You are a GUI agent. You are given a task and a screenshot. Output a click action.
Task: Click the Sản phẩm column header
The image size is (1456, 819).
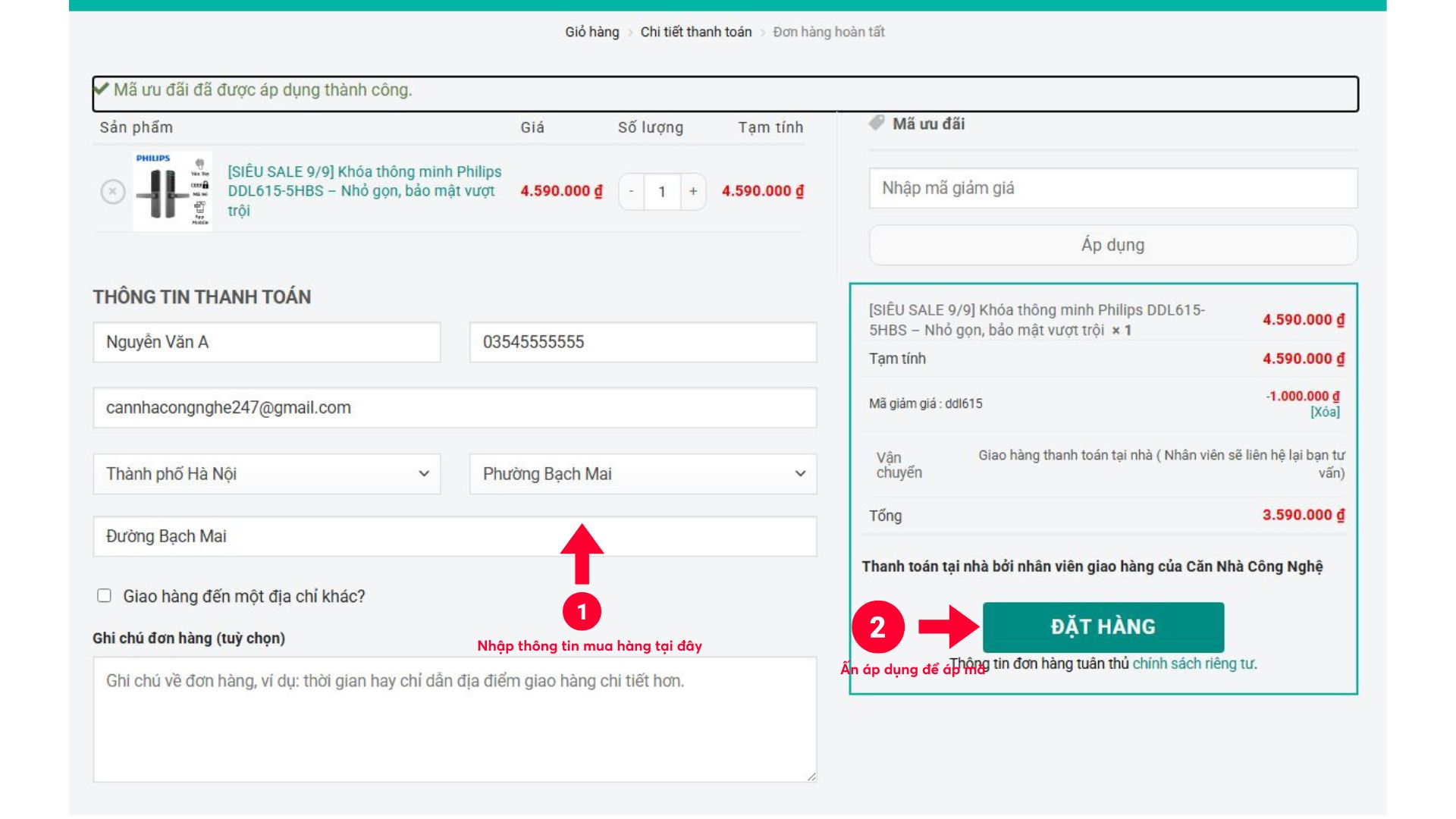tap(136, 127)
